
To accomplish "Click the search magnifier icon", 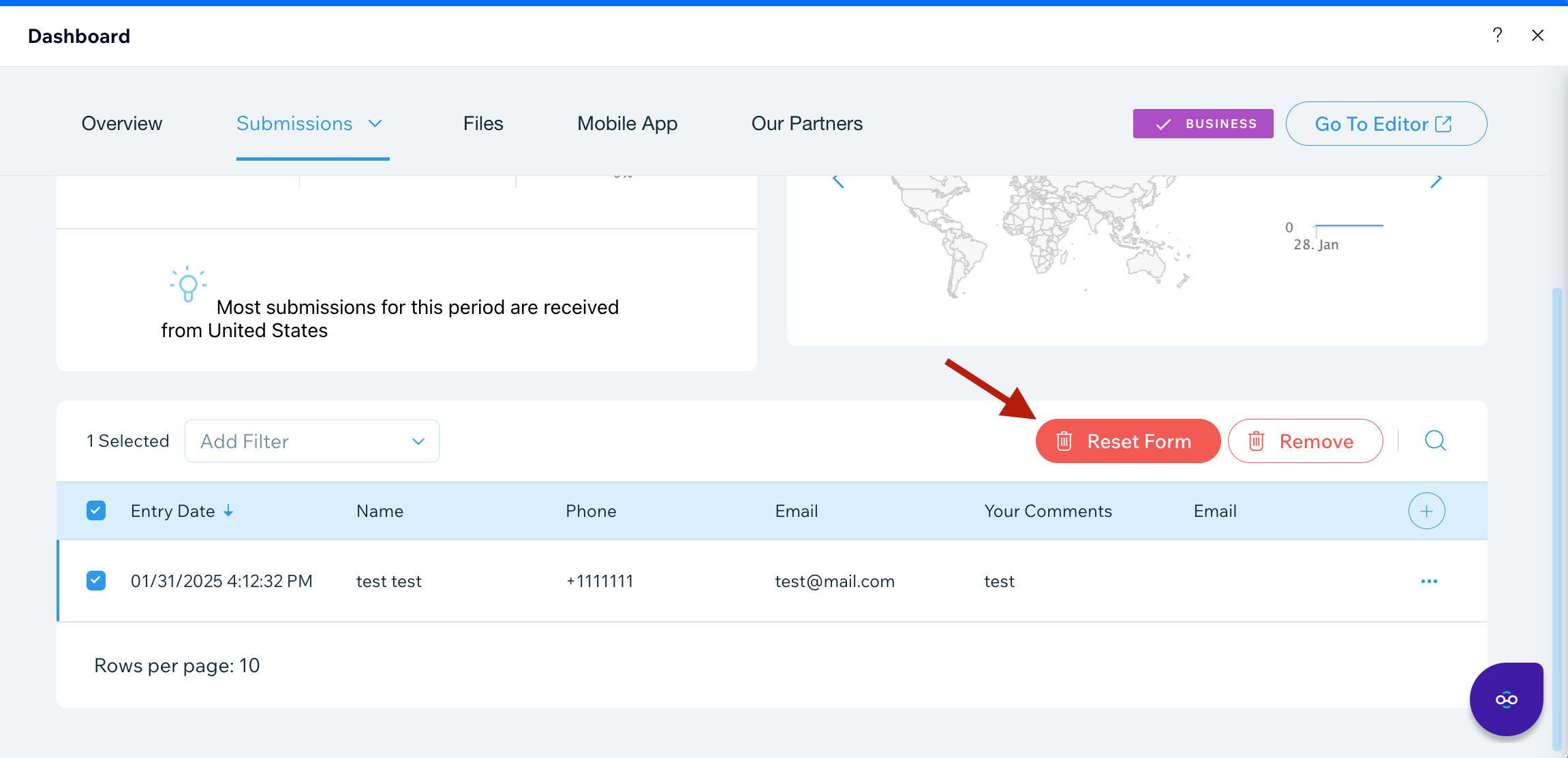I will tap(1435, 441).
